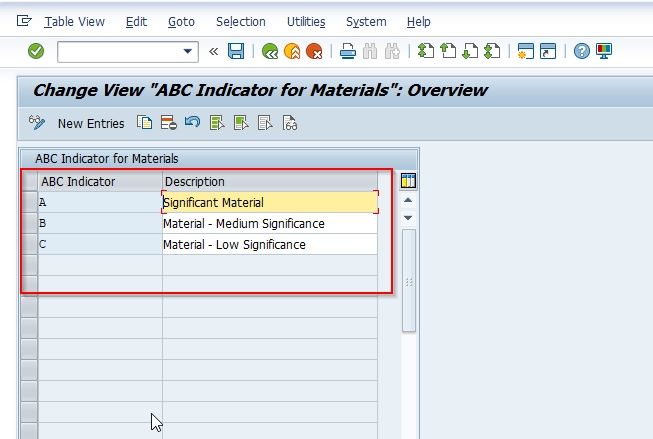The width and height of the screenshot is (653, 439).
Task: Click the table vertical scrollbar thumb
Action: [x=409, y=280]
